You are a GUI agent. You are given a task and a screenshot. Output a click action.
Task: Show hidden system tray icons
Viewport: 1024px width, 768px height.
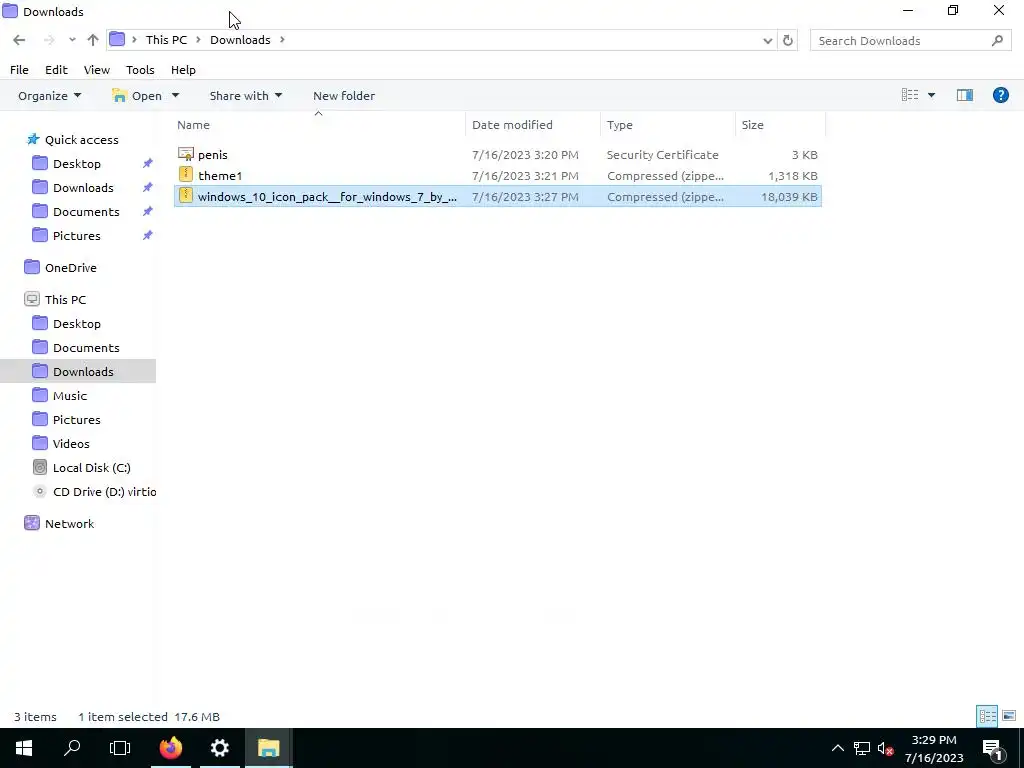[837, 748]
